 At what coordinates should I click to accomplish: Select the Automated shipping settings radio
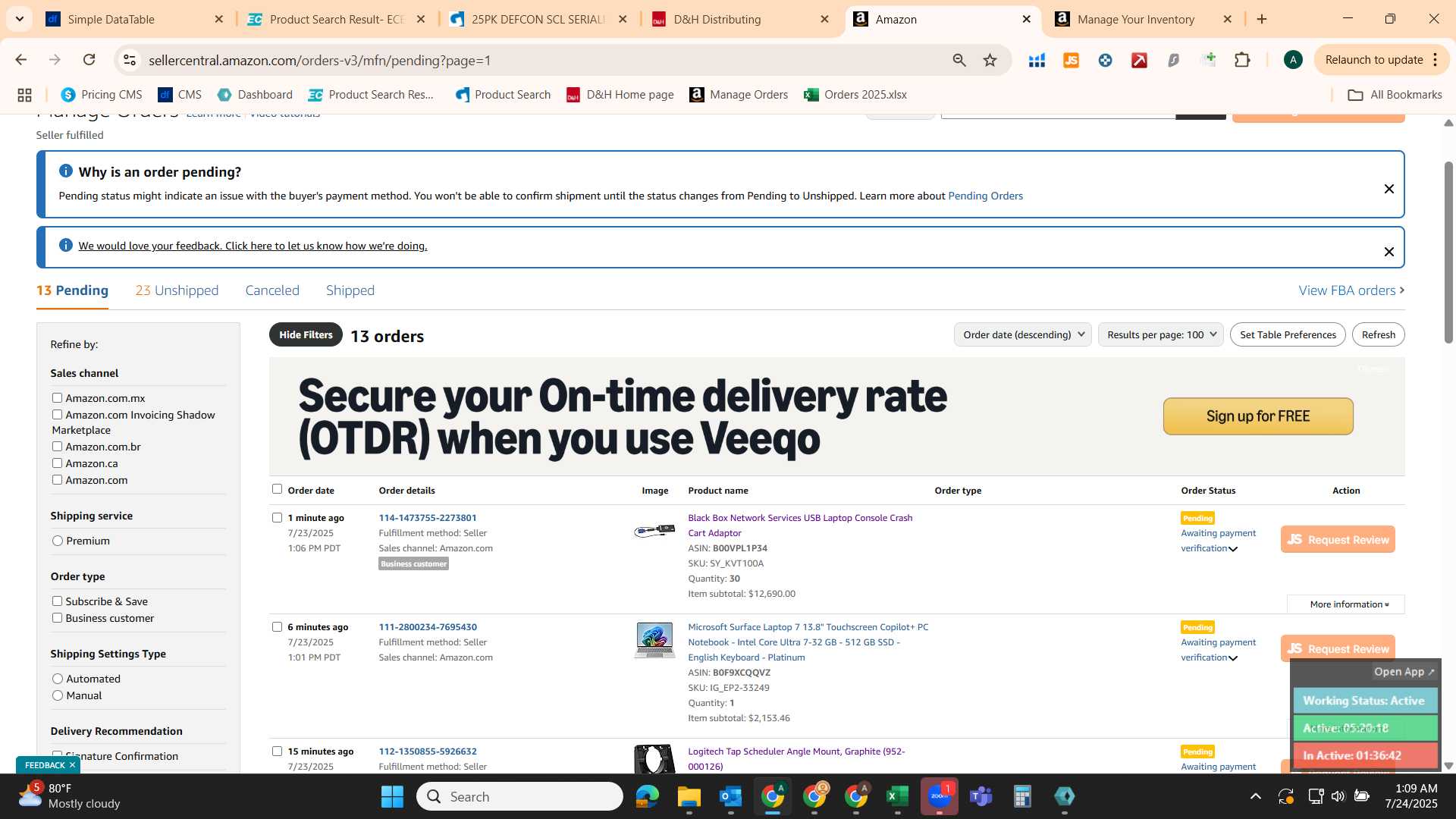58,679
